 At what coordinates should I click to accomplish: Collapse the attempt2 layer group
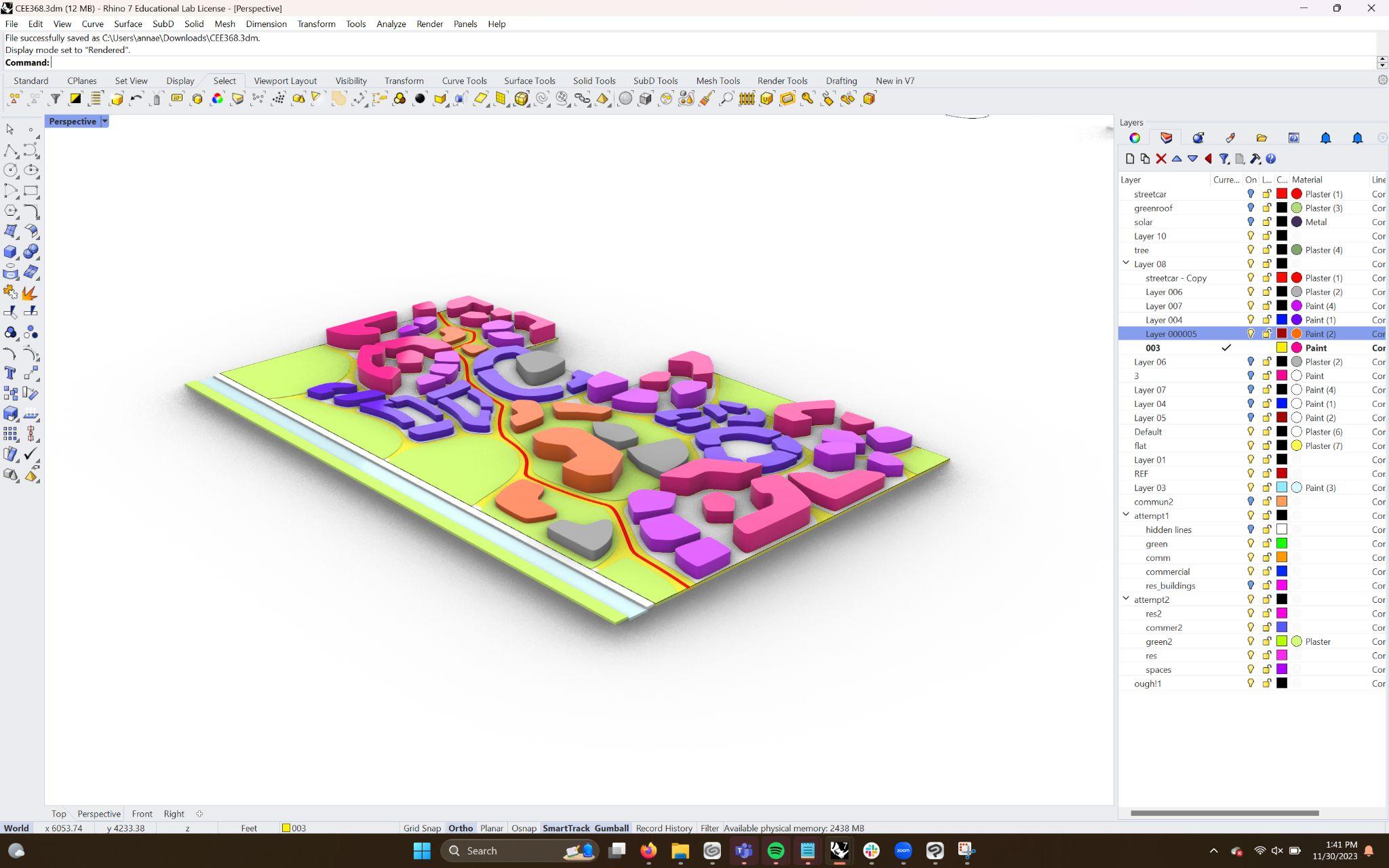click(1126, 599)
